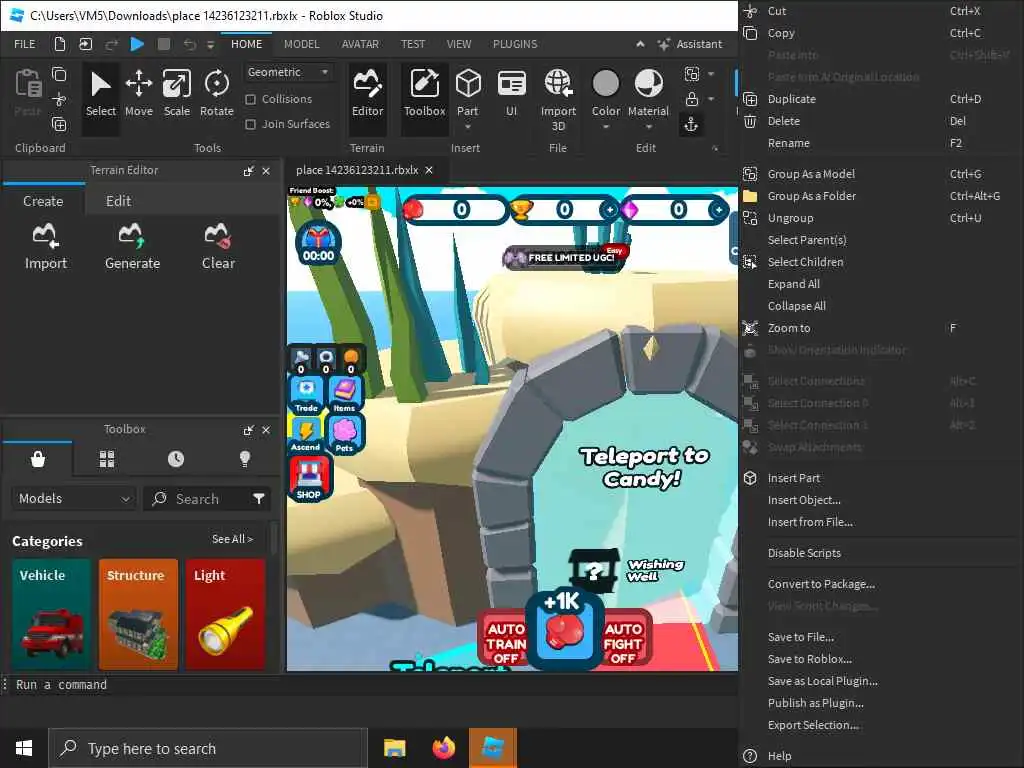The width and height of the screenshot is (1024, 768).
Task: Click the Assistant button
Action: click(691, 44)
